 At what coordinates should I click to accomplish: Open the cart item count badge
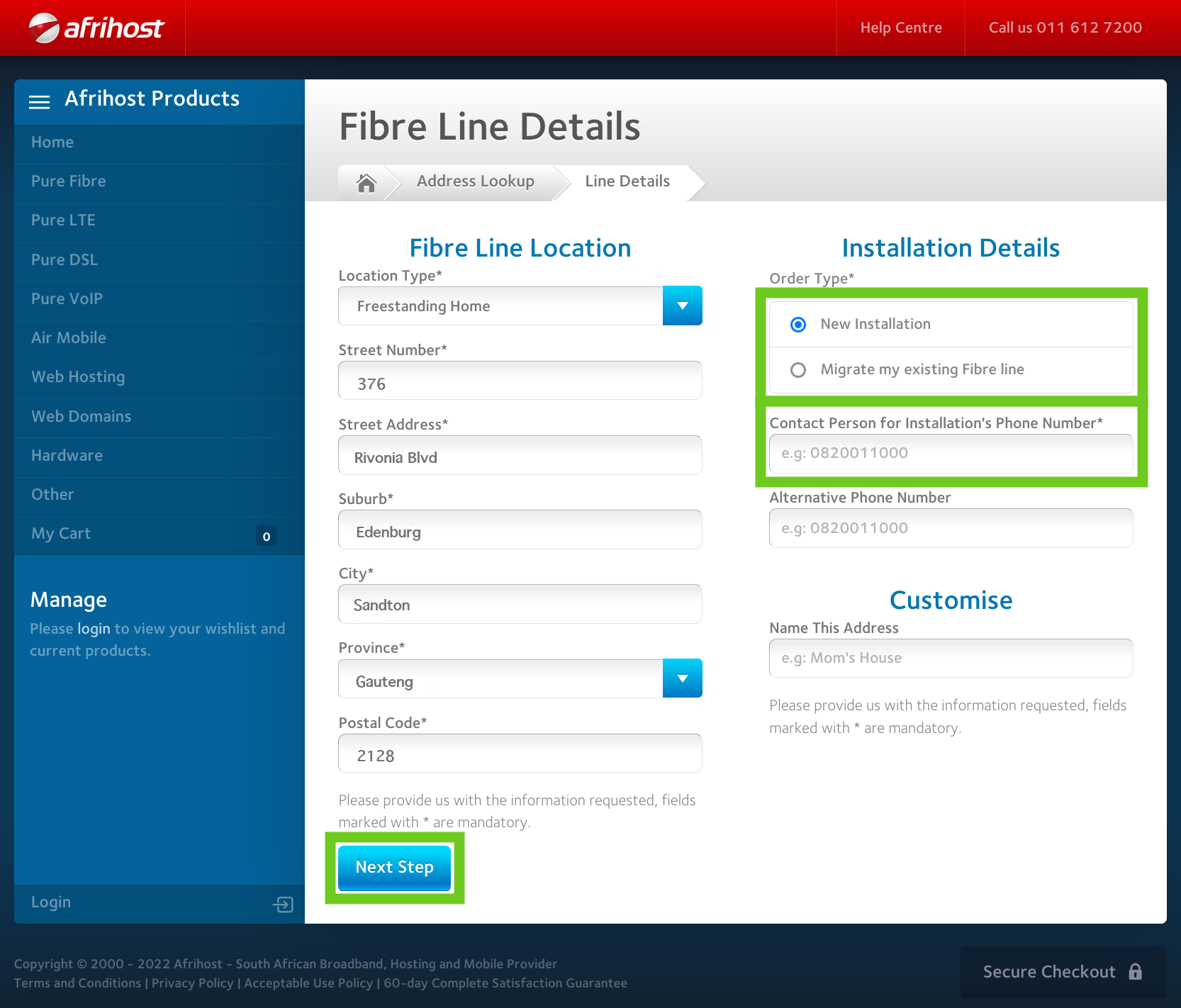point(267,537)
